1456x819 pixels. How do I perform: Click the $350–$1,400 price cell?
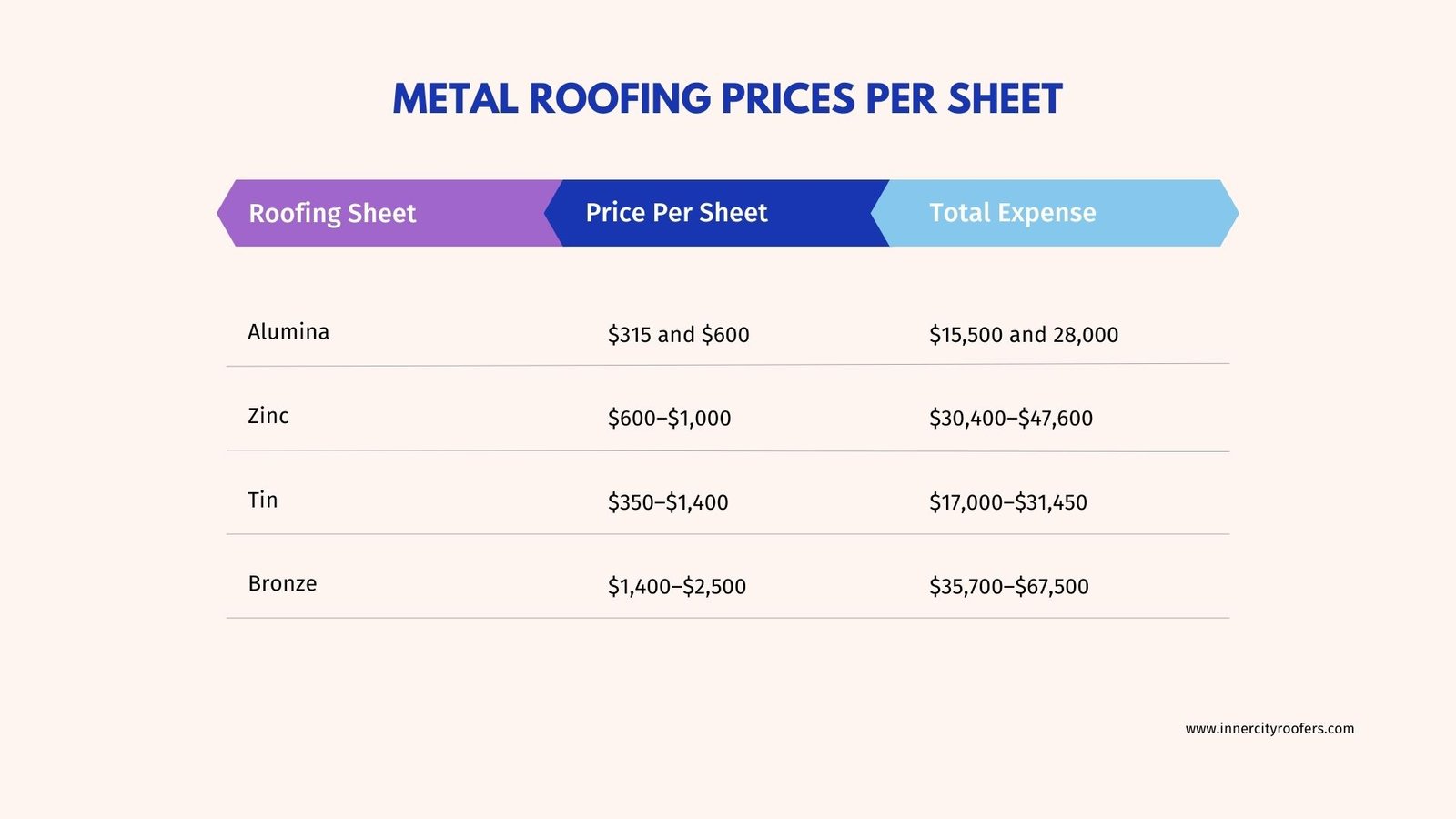(x=668, y=502)
